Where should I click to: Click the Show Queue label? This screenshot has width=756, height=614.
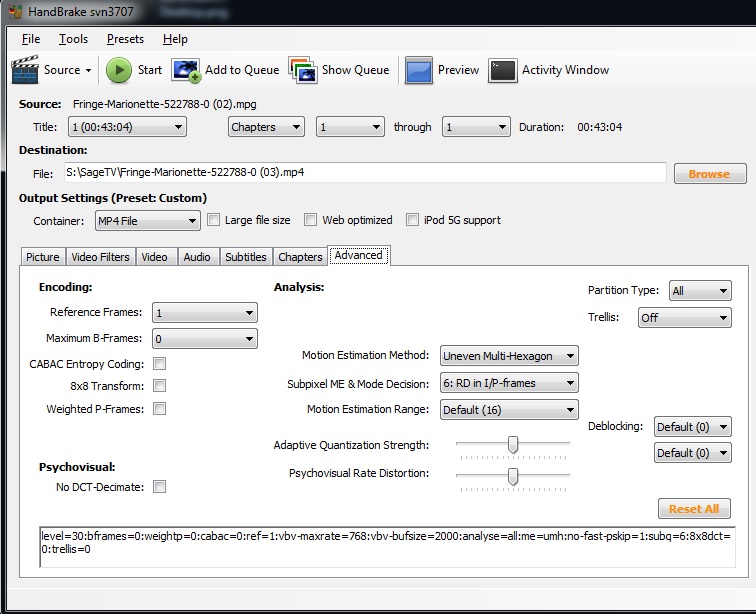[355, 70]
